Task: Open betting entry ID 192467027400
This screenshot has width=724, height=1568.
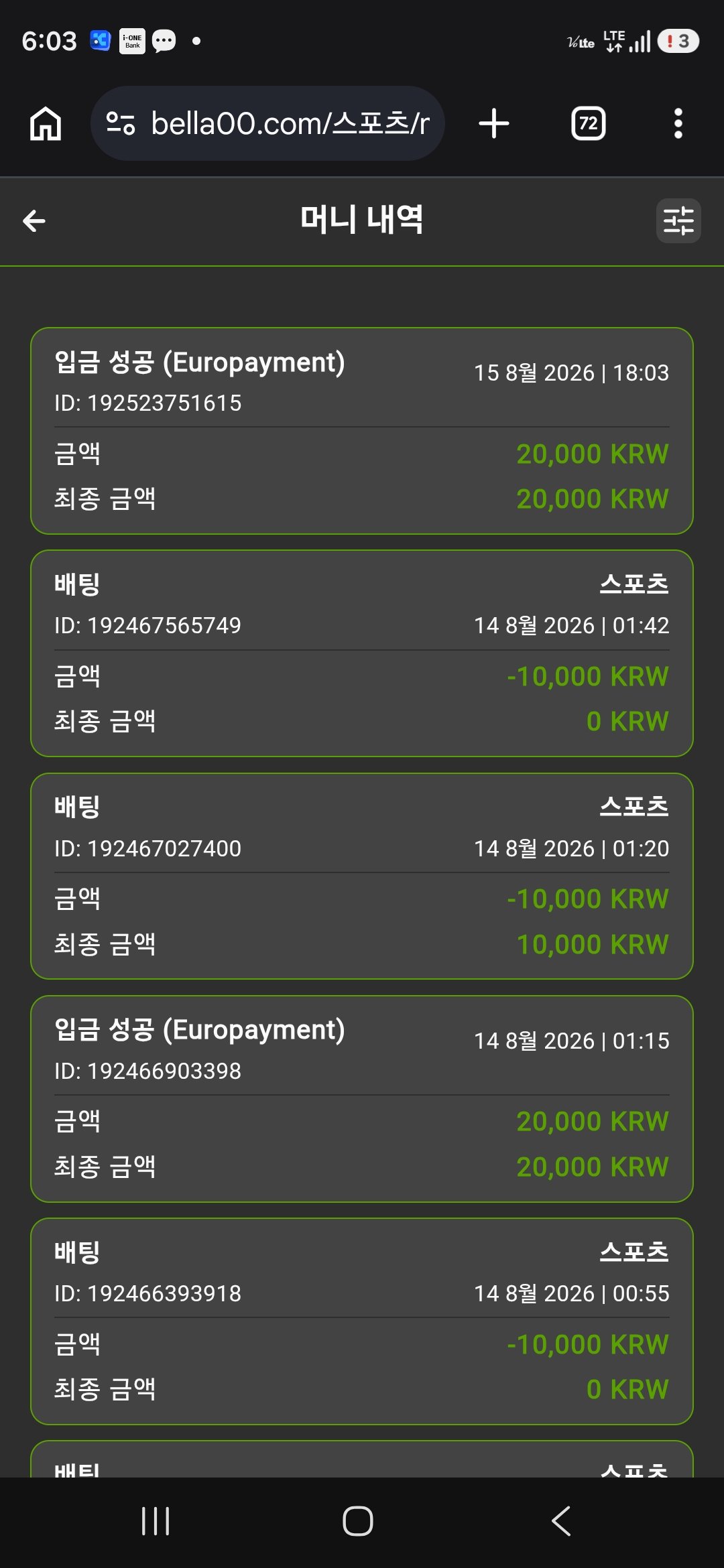Action: click(x=362, y=876)
